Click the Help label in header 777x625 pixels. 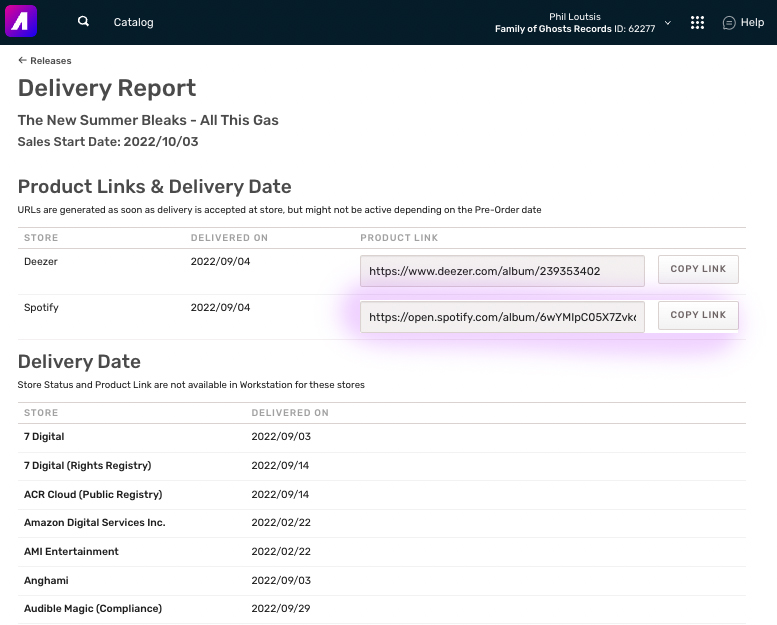[752, 23]
